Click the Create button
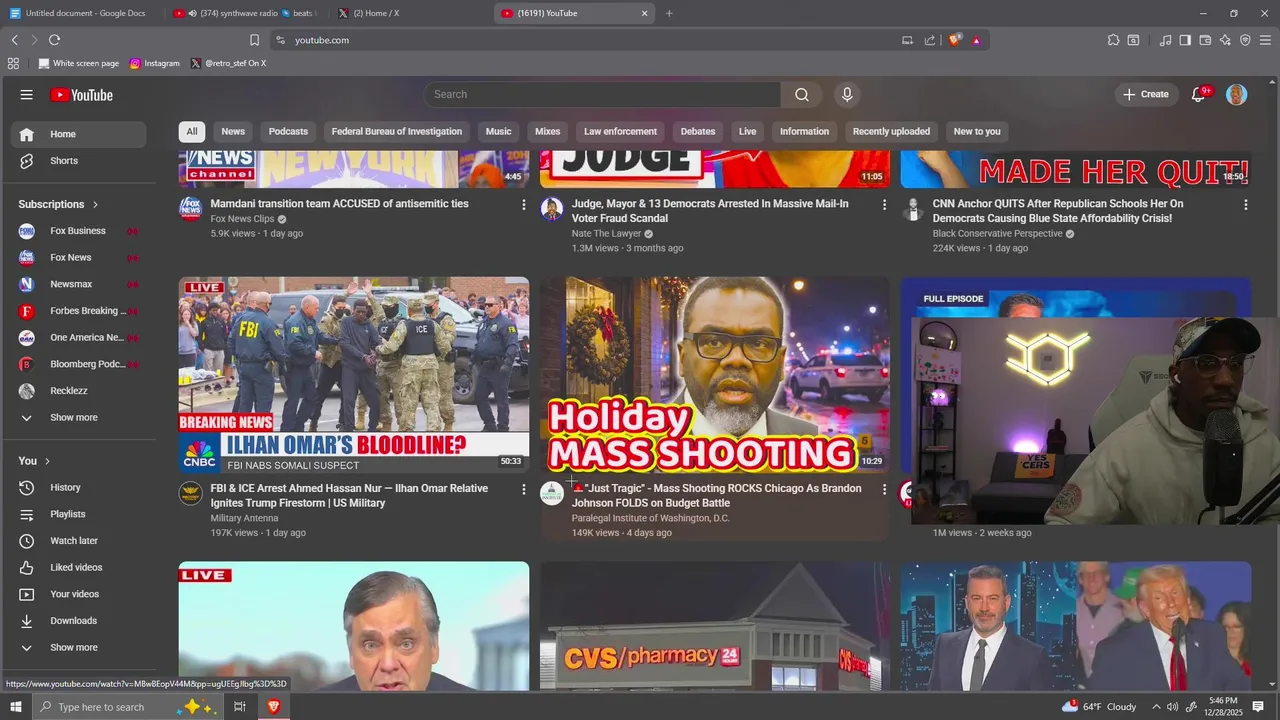1280x720 pixels. coord(1146,94)
